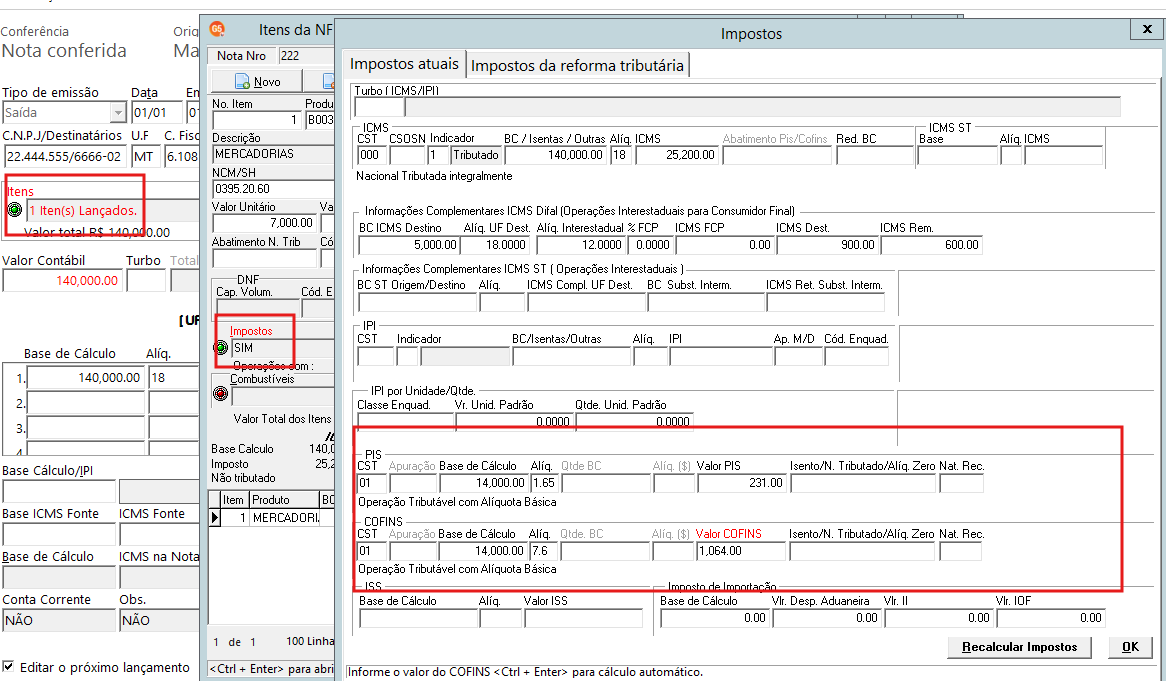This screenshot has width=1166, height=681.
Task: Click the Alíq. UF Dest. field
Action: click(495, 245)
